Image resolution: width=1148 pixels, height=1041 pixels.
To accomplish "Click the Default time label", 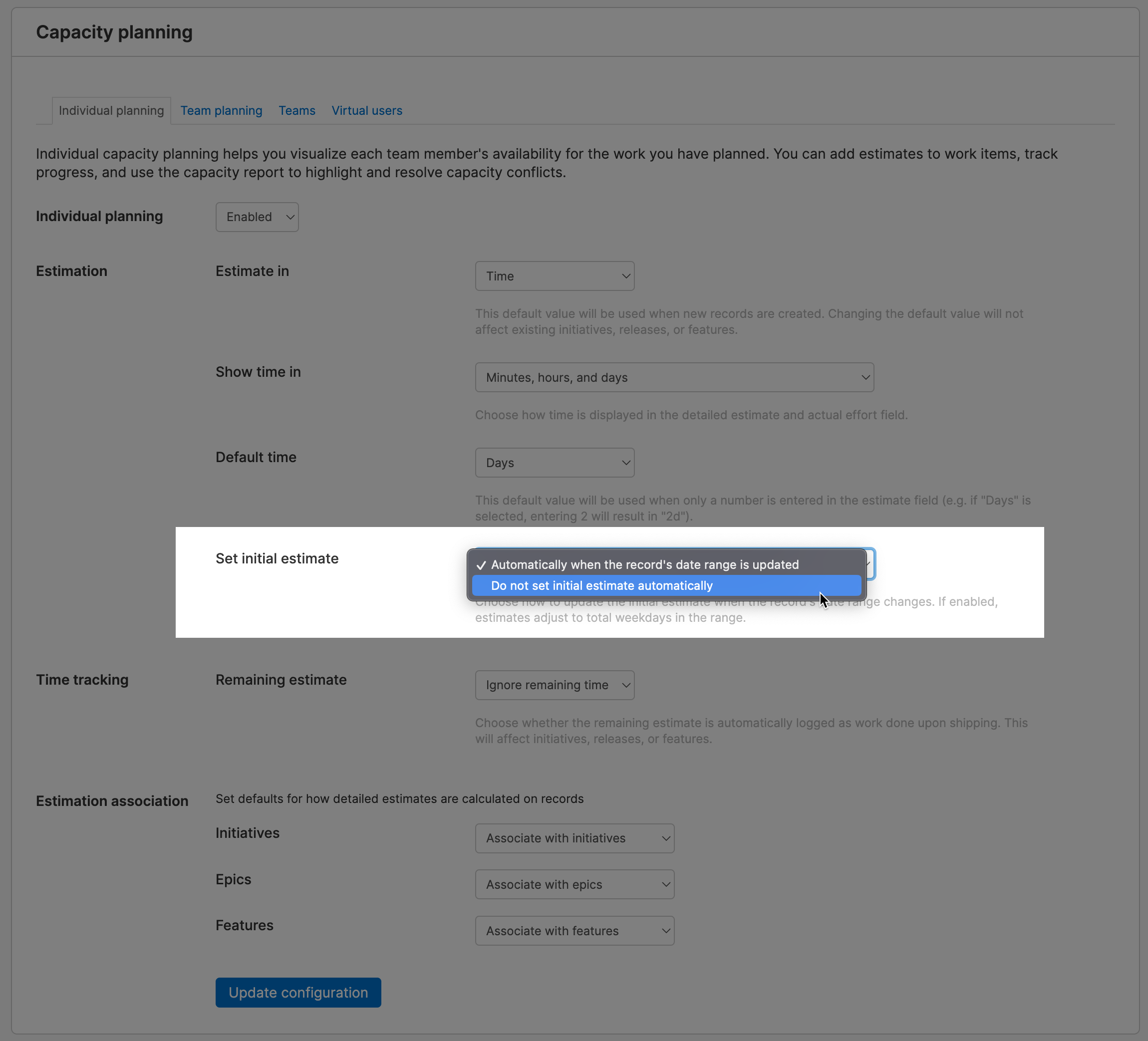I will 256,457.
